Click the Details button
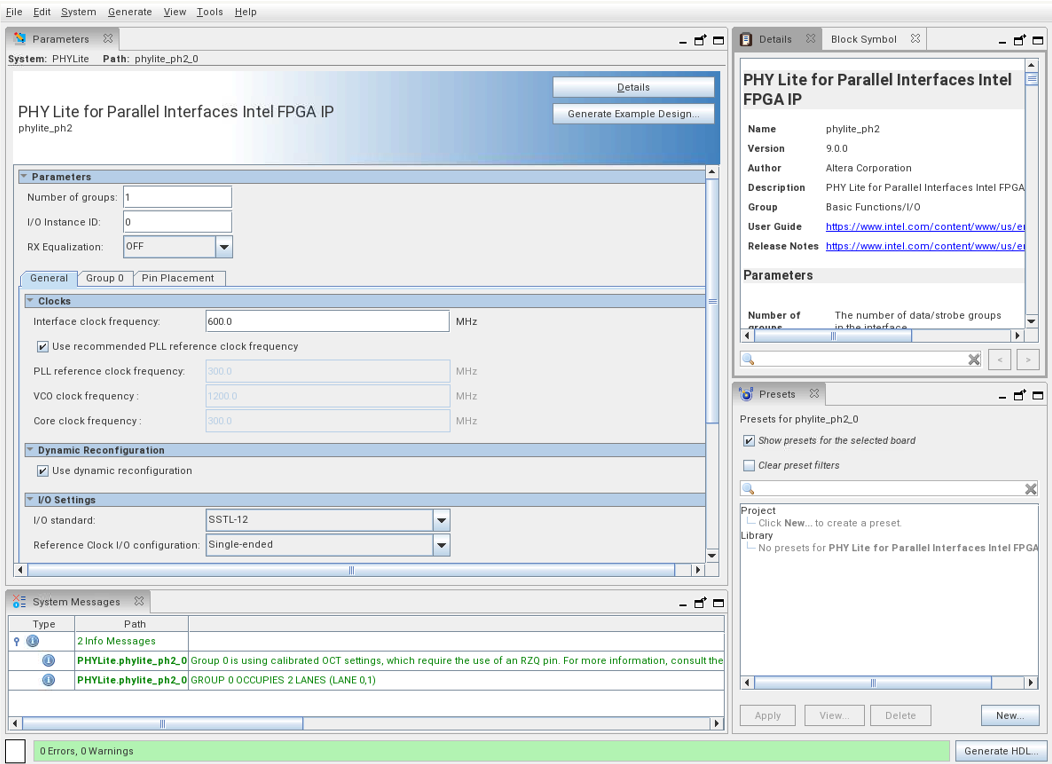The width and height of the screenshot is (1052, 764). (633, 87)
